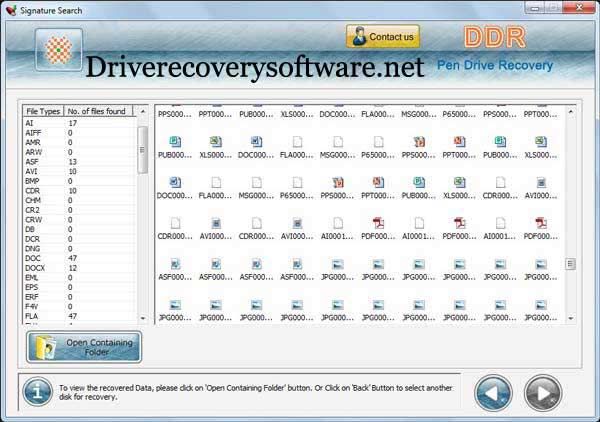Select the first JPG000 icon in the bottom row
This screenshot has height=422, width=600.
pyautogui.click(x=175, y=305)
